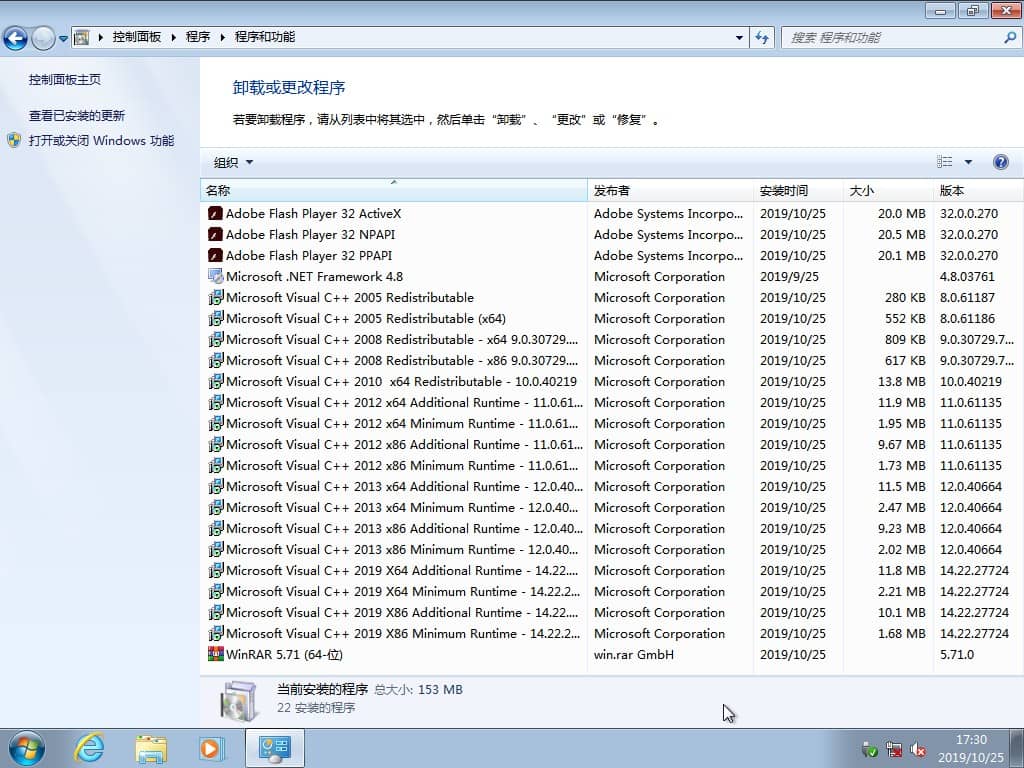Launch Windows Media Player from the taskbar
This screenshot has width=1024, height=768.
[x=211, y=747]
